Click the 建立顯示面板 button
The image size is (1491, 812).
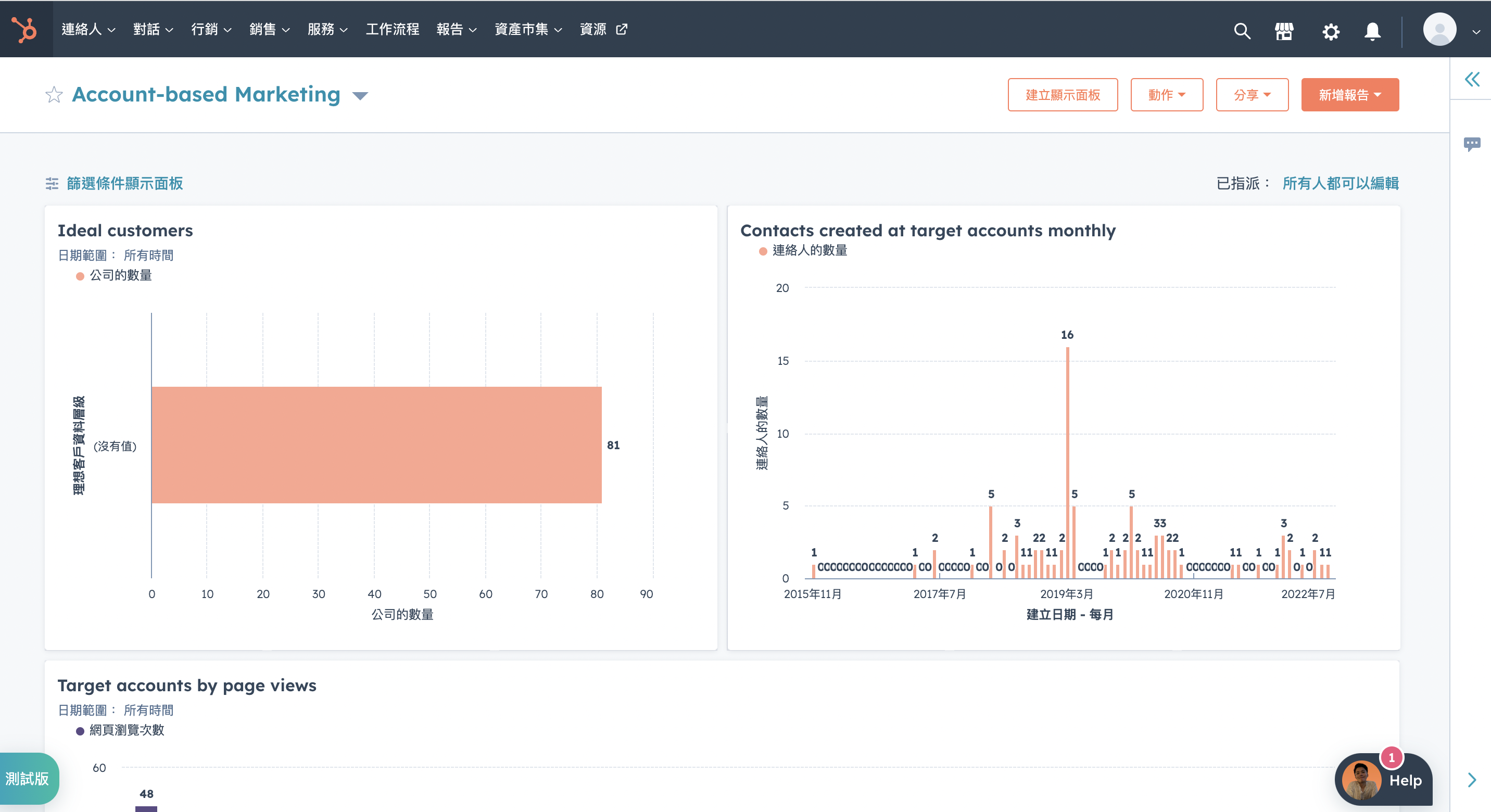tap(1062, 95)
